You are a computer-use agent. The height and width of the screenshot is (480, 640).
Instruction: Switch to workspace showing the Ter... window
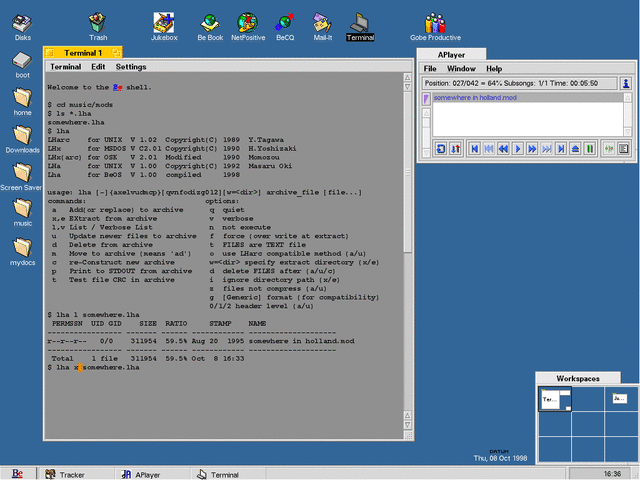(x=555, y=399)
